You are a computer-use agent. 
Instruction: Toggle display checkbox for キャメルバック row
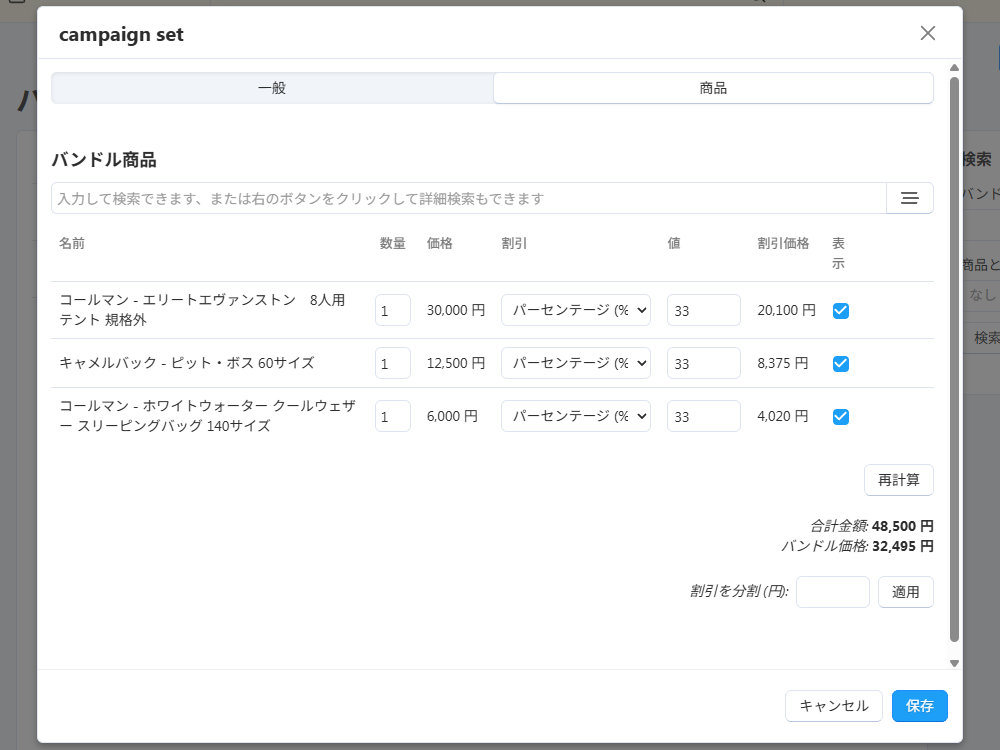coord(841,363)
